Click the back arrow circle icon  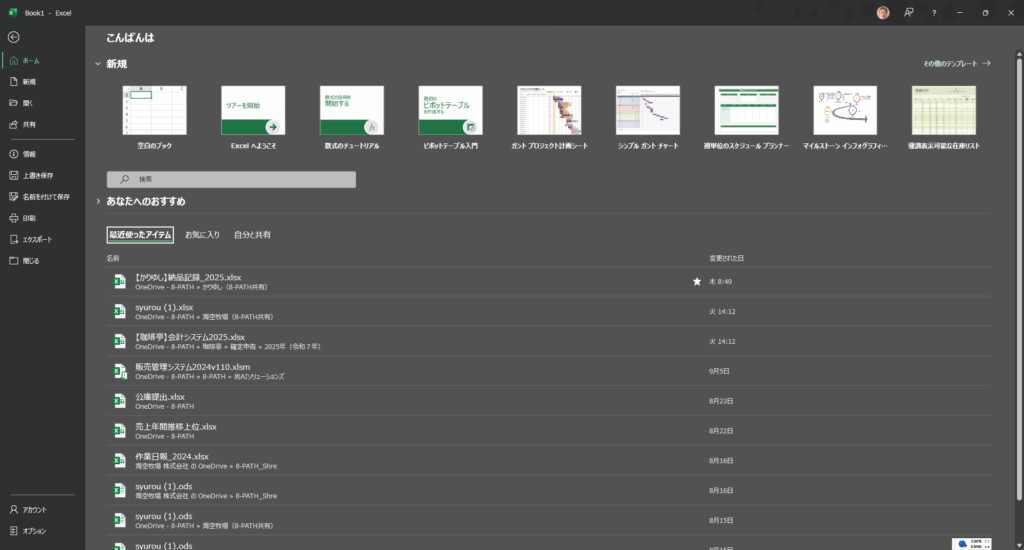click(x=14, y=37)
